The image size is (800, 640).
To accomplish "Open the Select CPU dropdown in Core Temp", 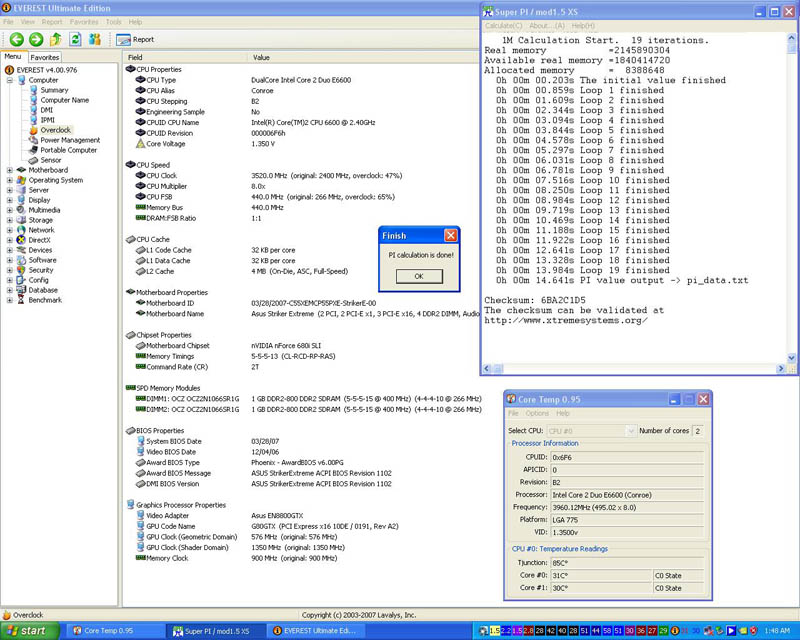I will (x=591, y=431).
